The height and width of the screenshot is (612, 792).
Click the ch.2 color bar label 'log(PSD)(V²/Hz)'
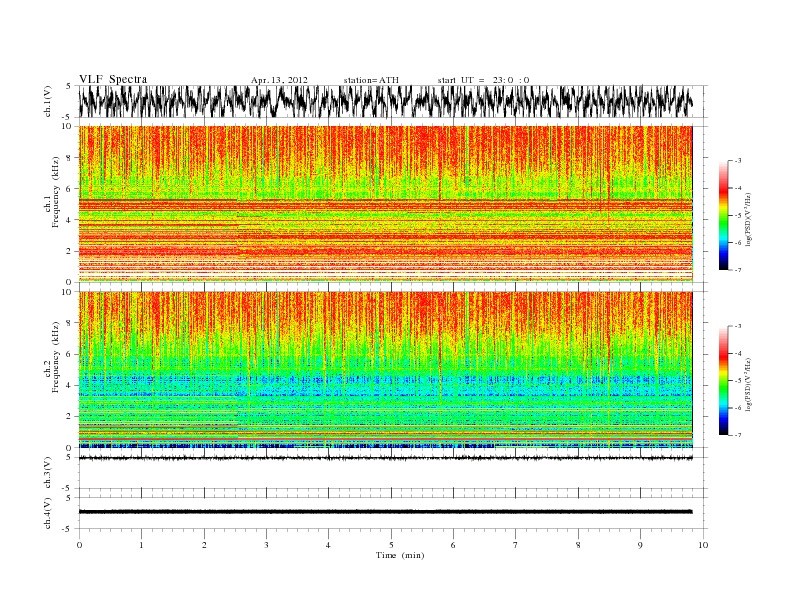(749, 384)
